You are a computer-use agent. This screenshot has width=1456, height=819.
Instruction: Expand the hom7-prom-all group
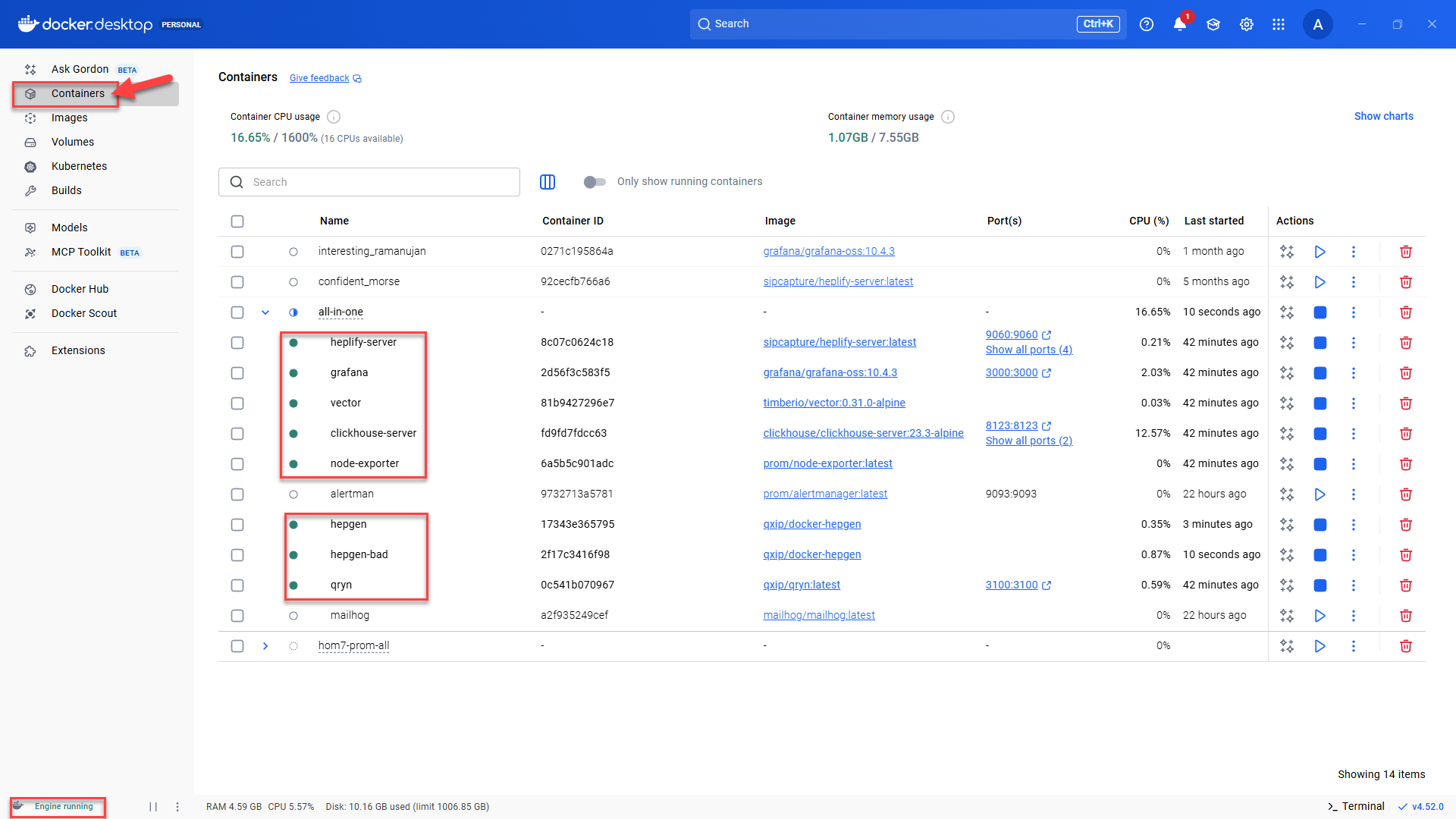tap(265, 646)
